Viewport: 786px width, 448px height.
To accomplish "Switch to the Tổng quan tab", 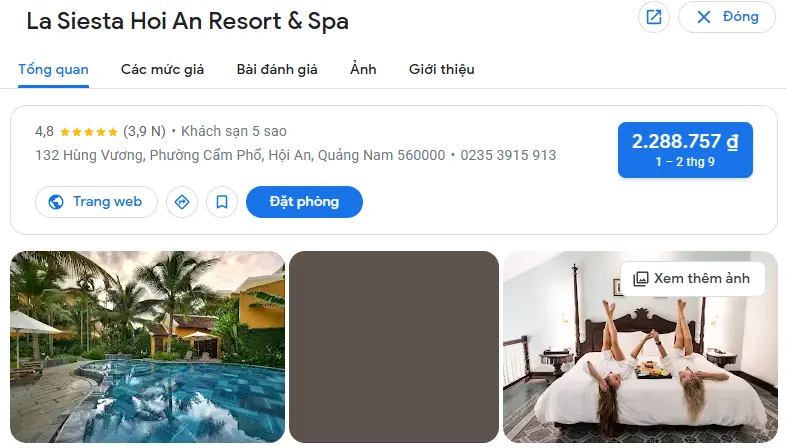I will pos(53,69).
